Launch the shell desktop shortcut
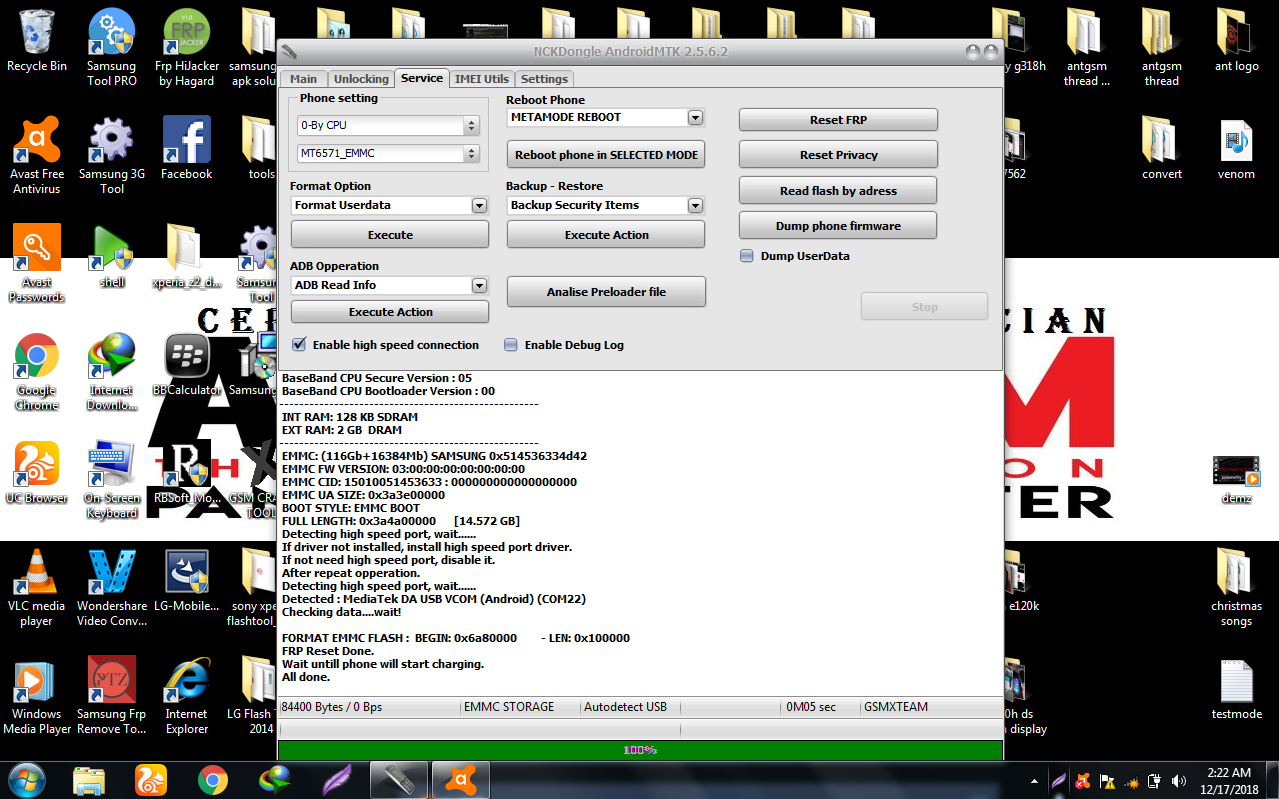 (111, 256)
